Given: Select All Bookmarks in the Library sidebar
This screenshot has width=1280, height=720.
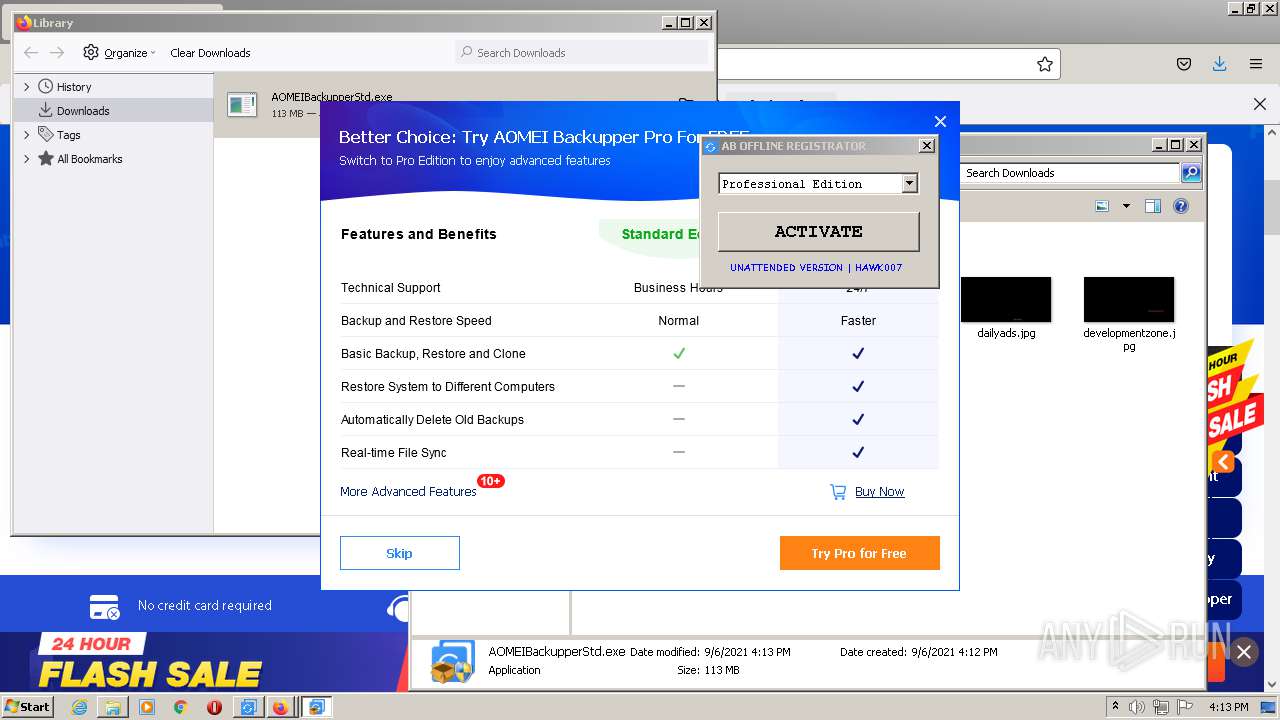Looking at the screenshot, I should tap(90, 159).
